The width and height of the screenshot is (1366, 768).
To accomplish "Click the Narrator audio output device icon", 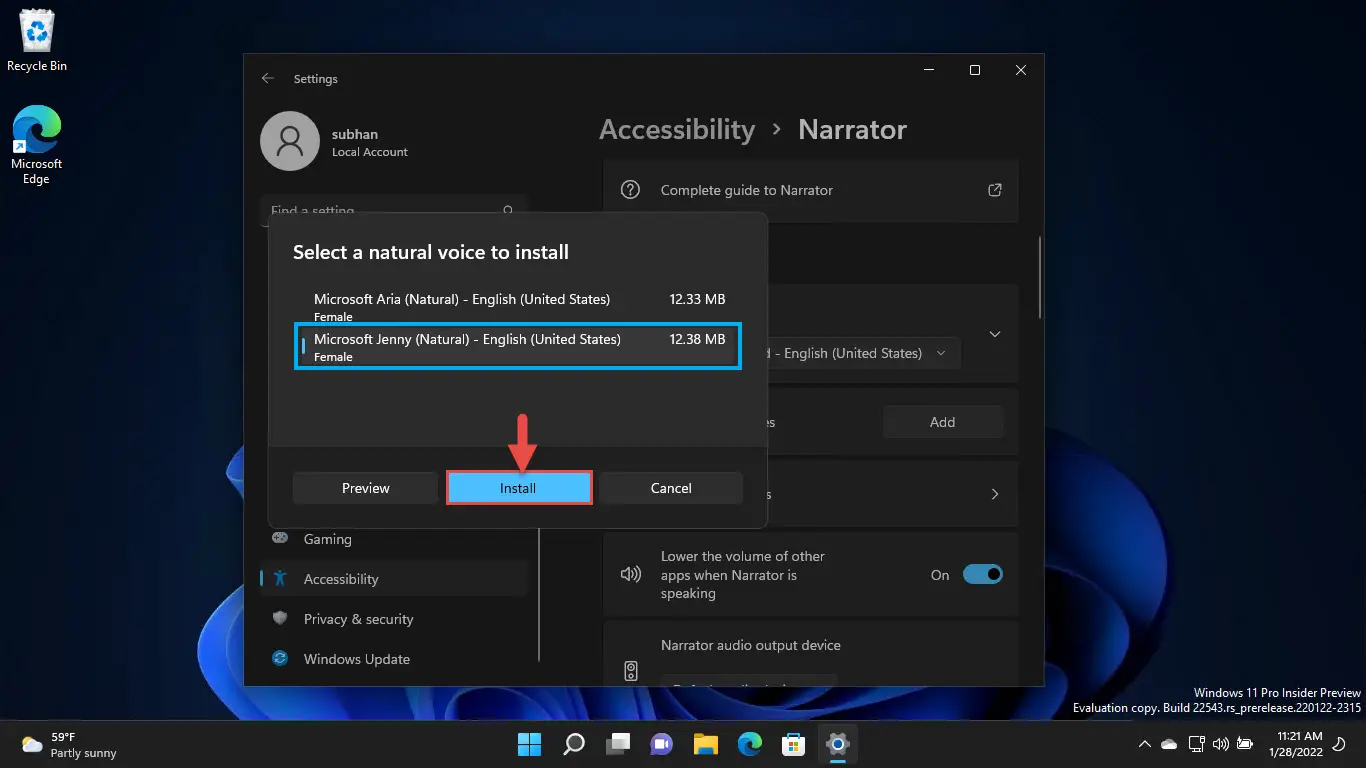I will [630, 671].
